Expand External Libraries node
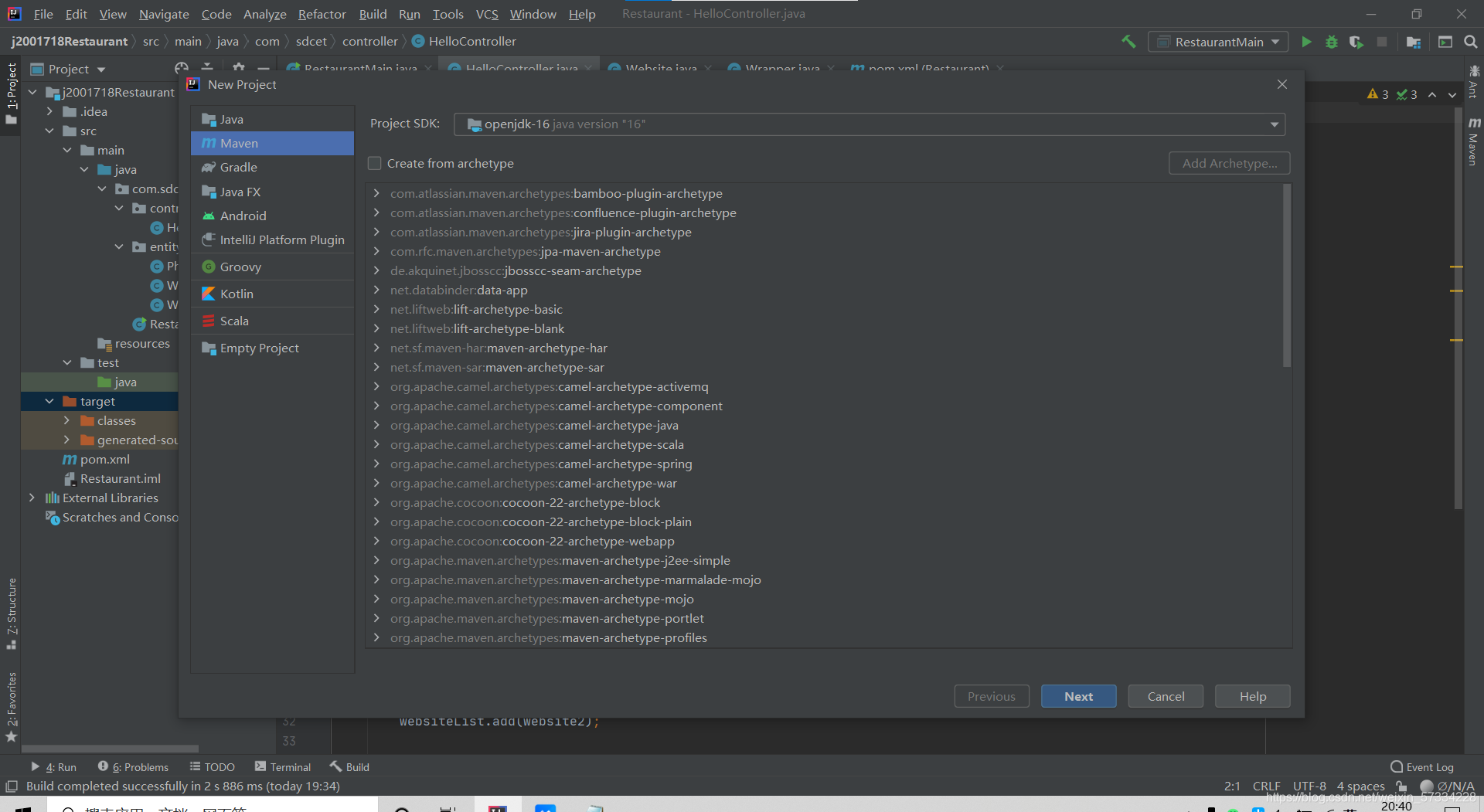The image size is (1484, 812). coord(32,498)
